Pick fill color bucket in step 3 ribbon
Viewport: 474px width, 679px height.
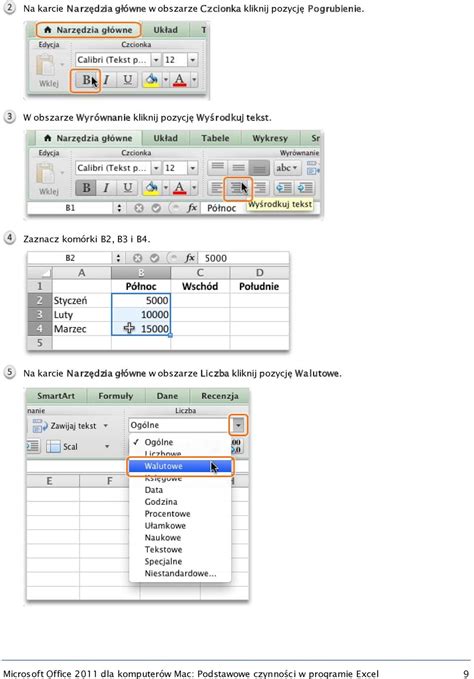(x=152, y=188)
